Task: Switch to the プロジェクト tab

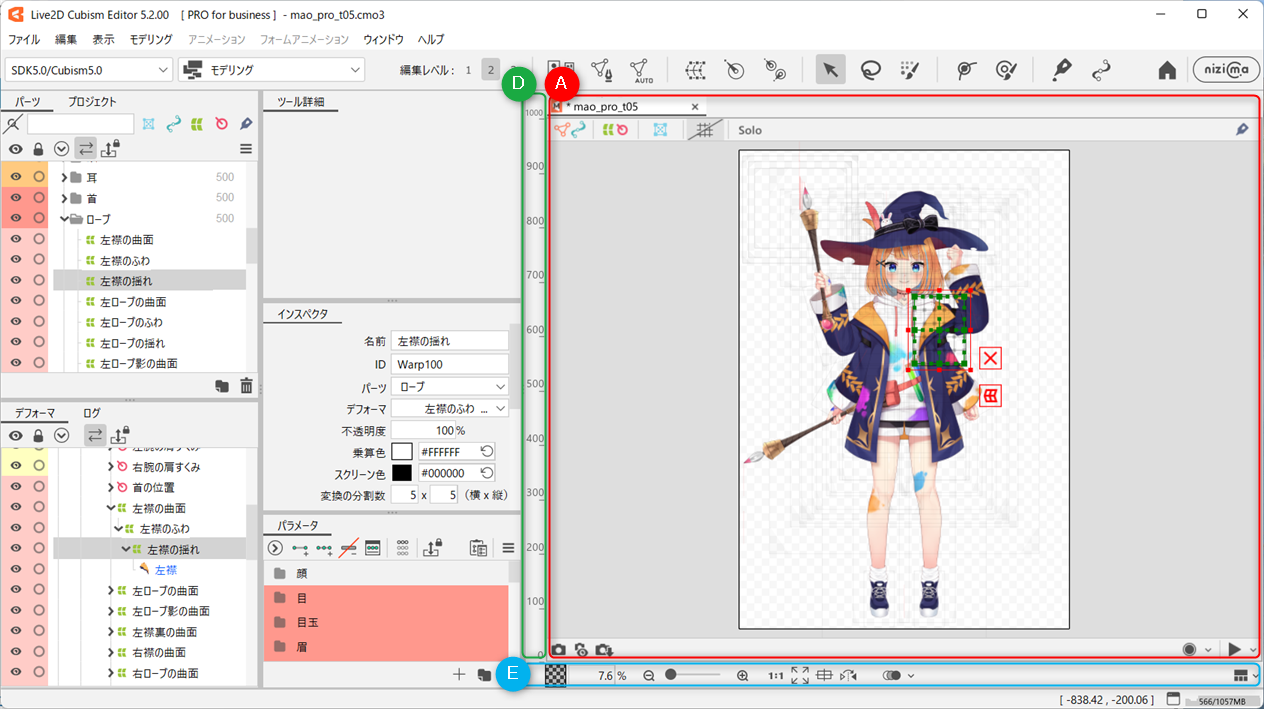Action: (92, 101)
